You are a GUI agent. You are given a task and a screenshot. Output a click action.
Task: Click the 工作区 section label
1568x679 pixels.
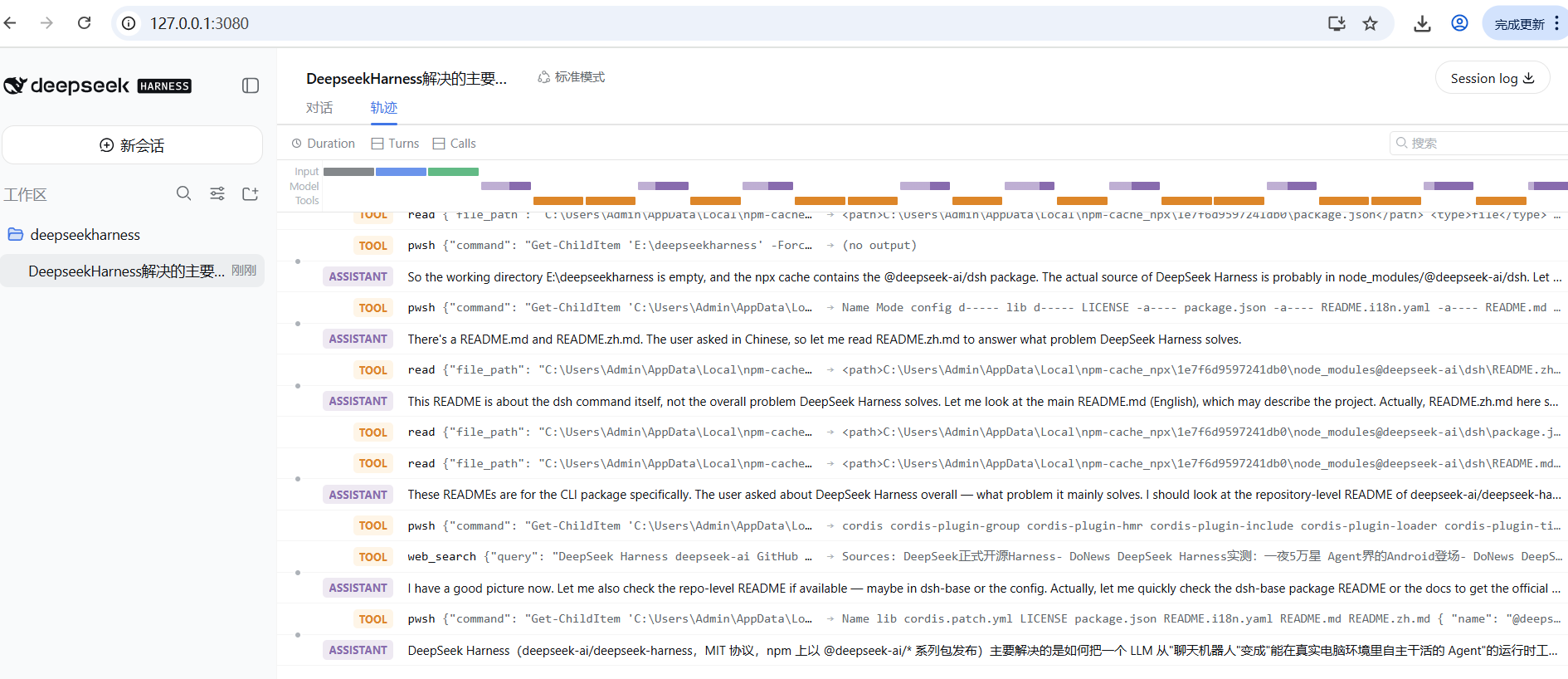click(25, 194)
